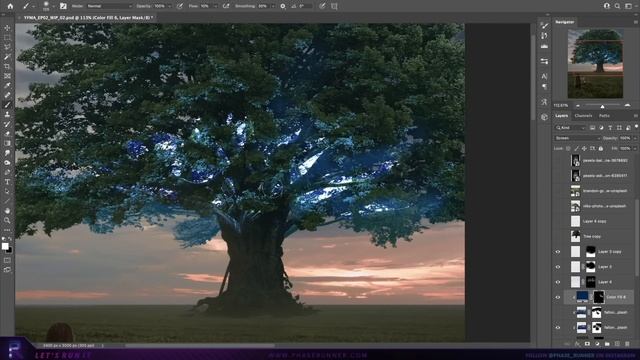Open the Layers panel menu
Viewport: 640px width, 360px height.
(635, 116)
